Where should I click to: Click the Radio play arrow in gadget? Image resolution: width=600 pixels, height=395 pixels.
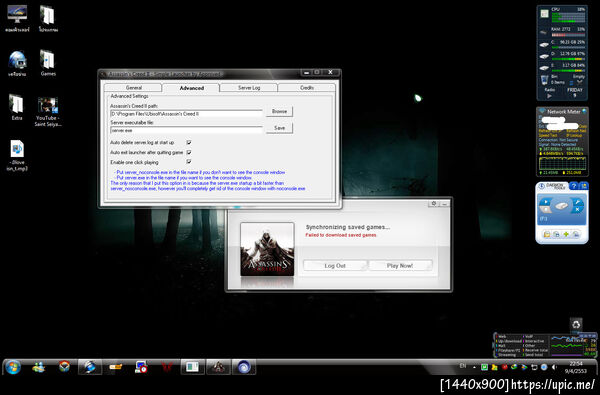[x=549, y=96]
